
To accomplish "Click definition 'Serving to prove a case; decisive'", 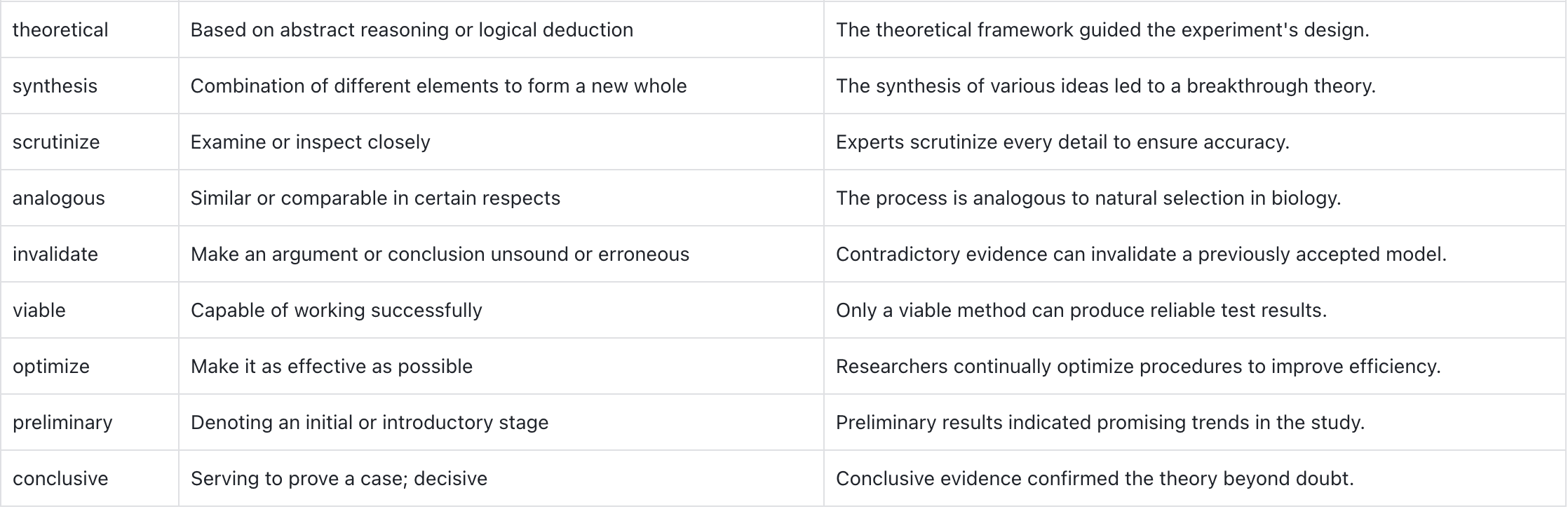I will [x=339, y=479].
